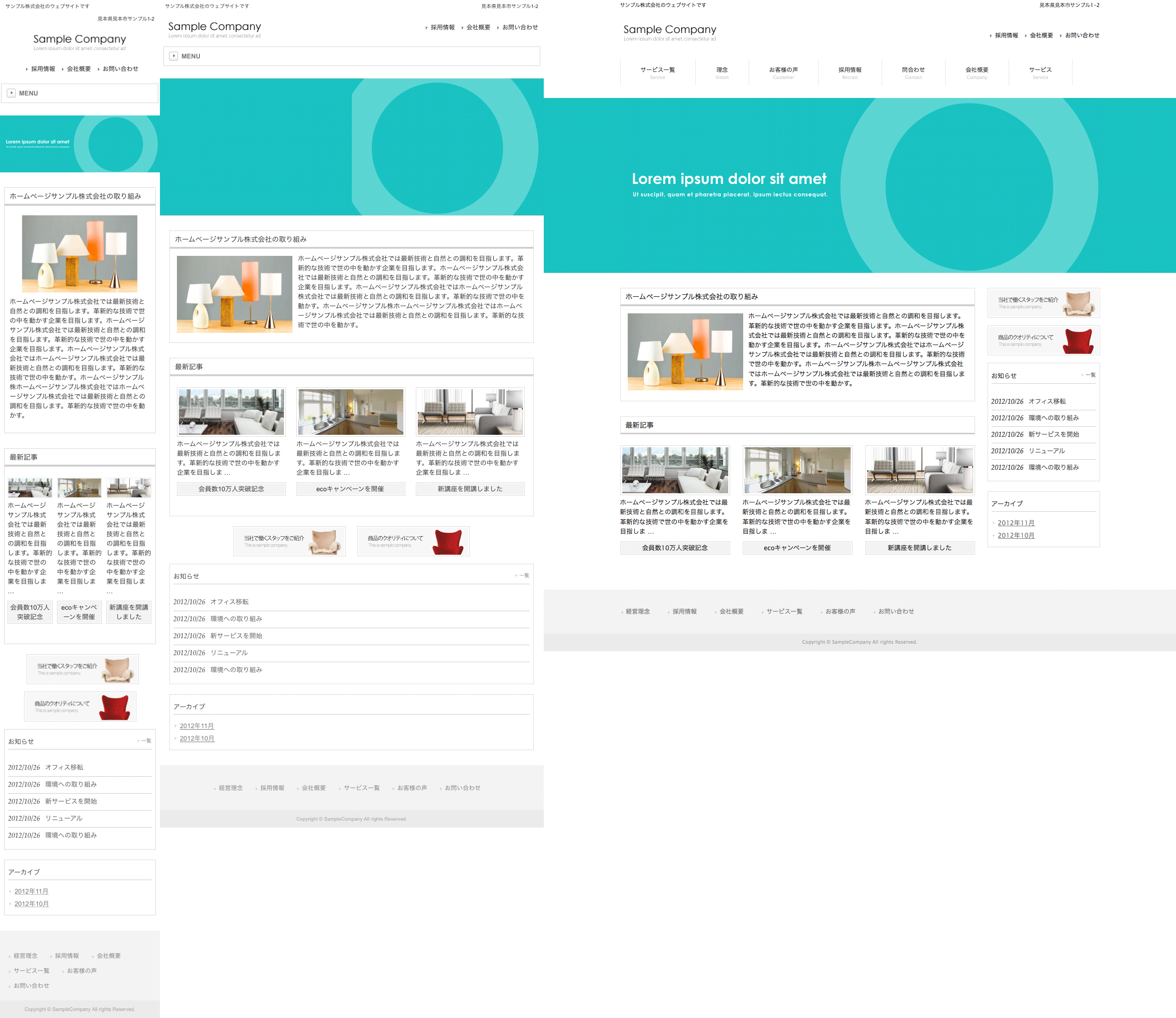Expand the MENU bar in middle tablet layout
The width and height of the screenshot is (1176, 1018).
coord(351,56)
